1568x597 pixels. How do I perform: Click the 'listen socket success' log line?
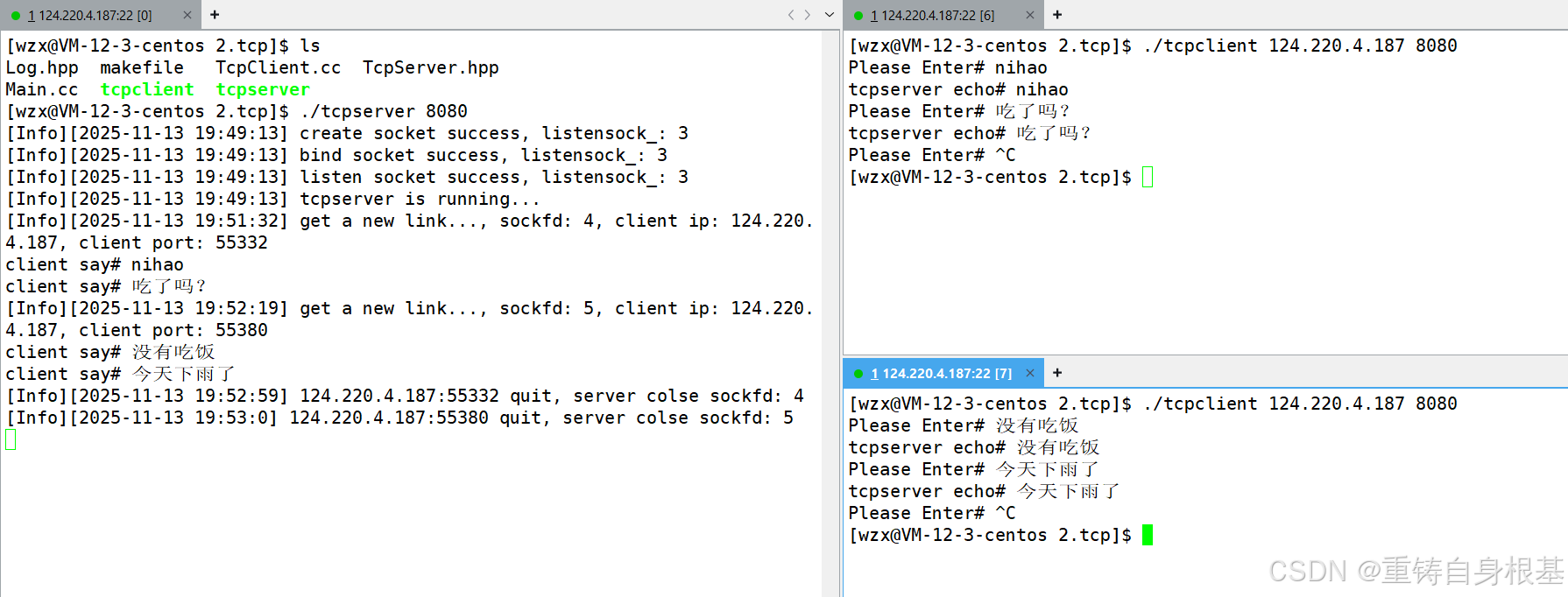(347, 177)
